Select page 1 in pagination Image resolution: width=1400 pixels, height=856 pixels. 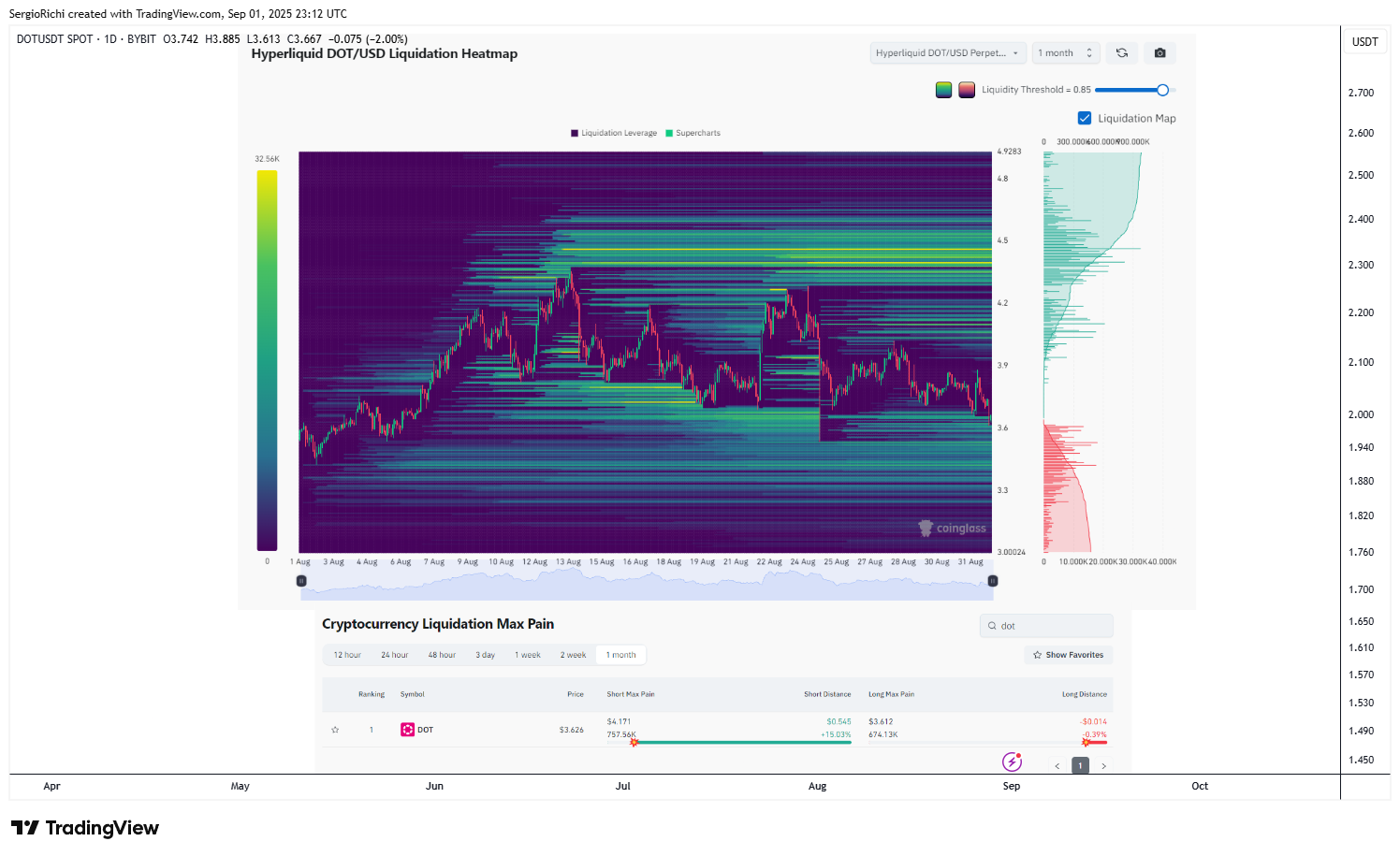[x=1080, y=765]
